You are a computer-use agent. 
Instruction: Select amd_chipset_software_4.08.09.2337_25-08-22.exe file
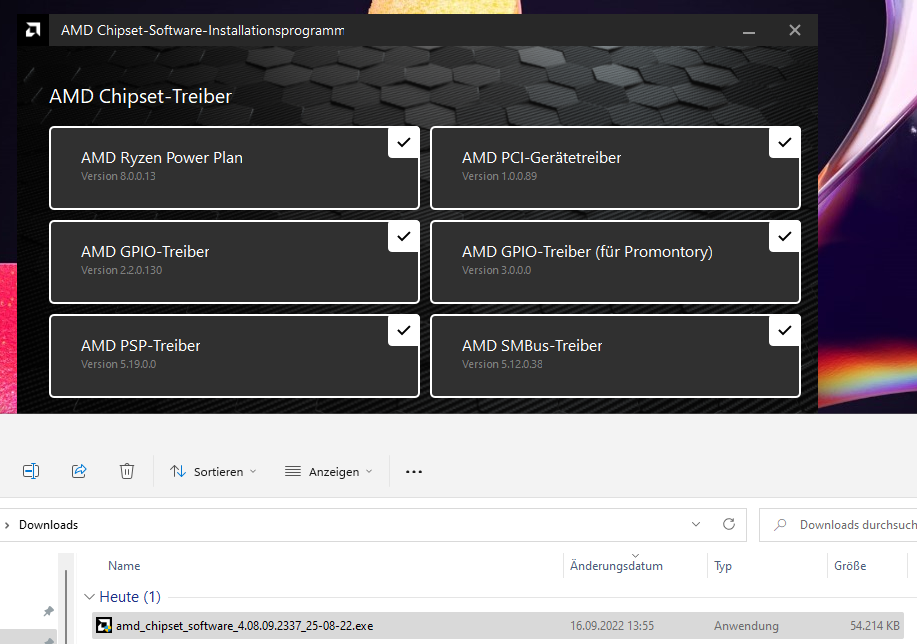498,625
